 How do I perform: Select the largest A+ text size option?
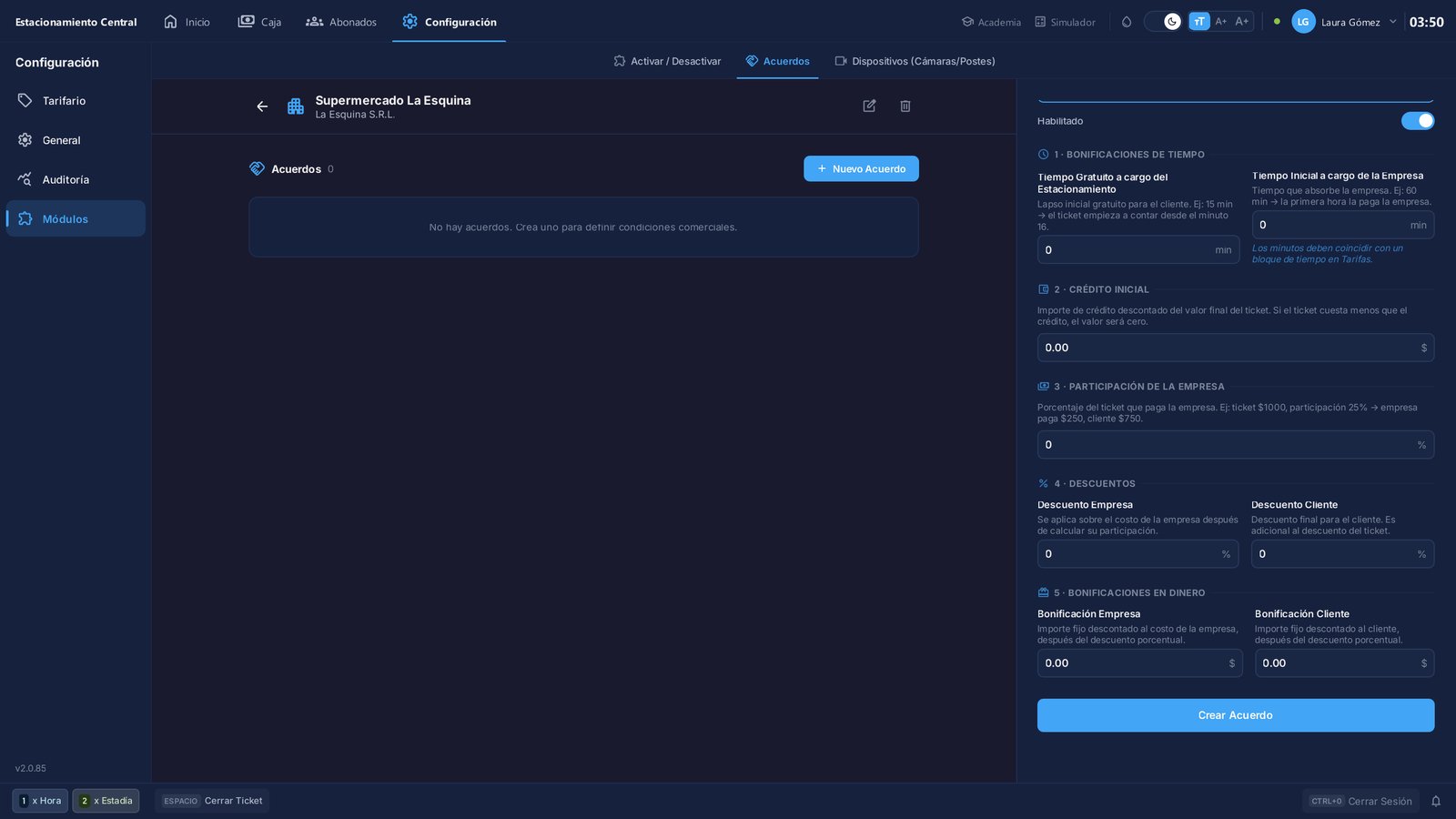pos(1242,22)
